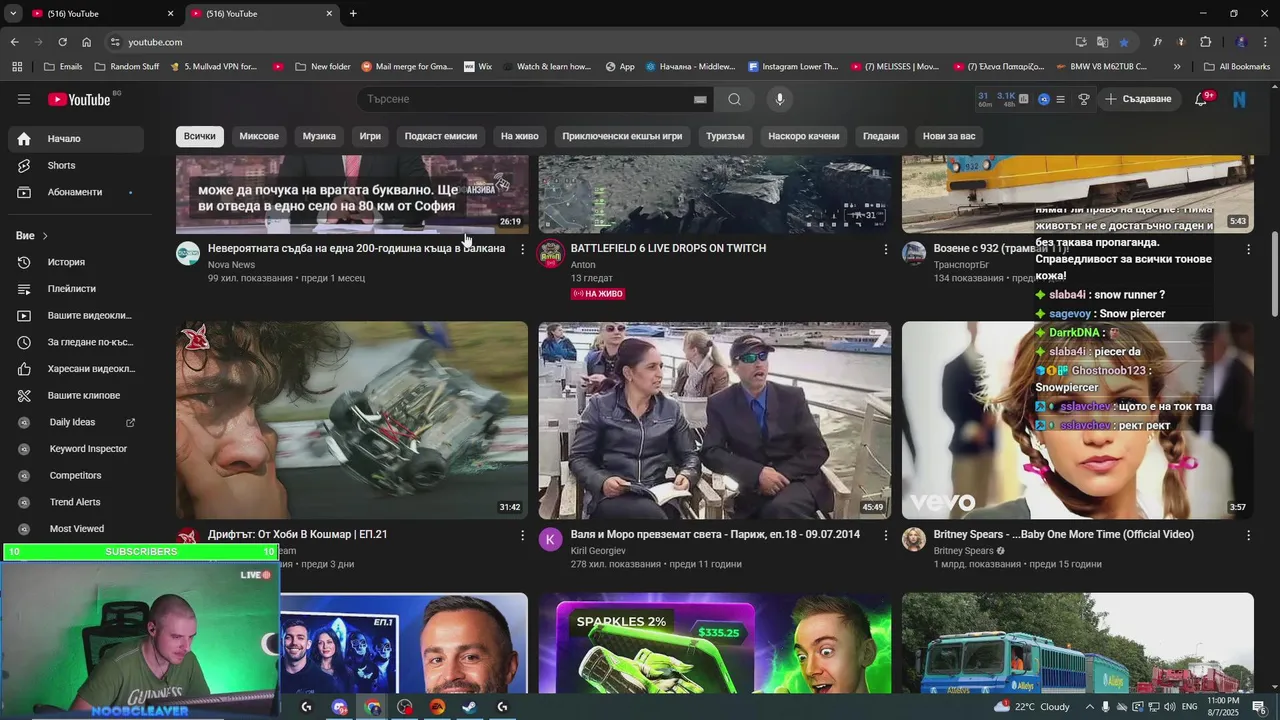Image resolution: width=1280 pixels, height=720 pixels.
Task: Click the search magnifier button
Action: (734, 99)
